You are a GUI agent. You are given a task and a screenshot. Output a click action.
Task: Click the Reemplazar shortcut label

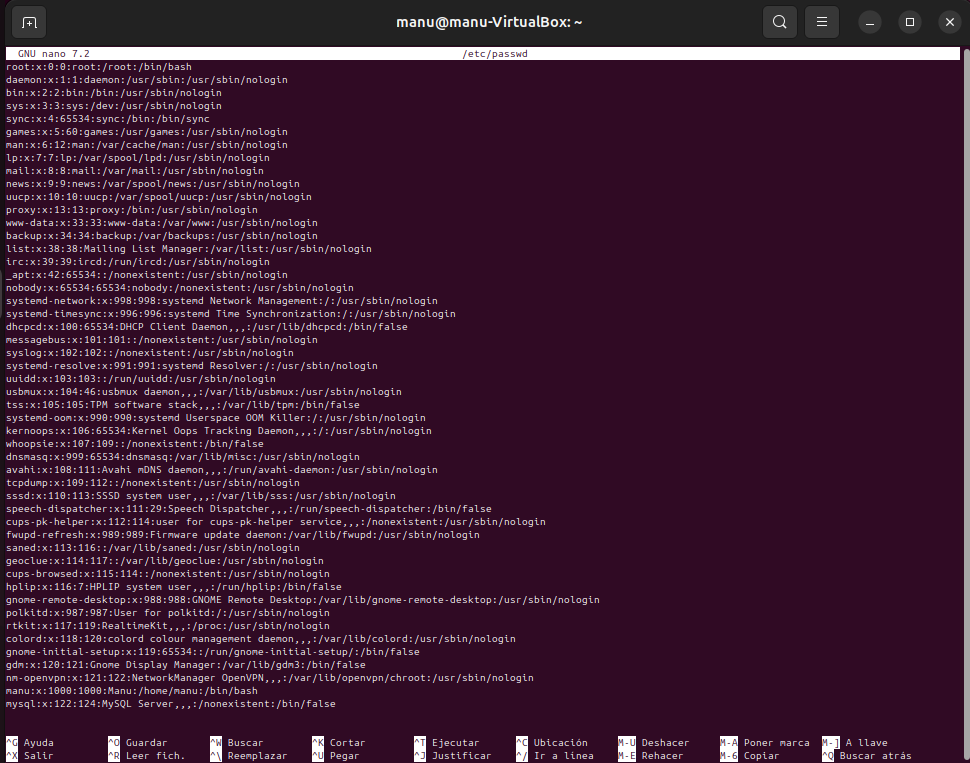(257, 756)
